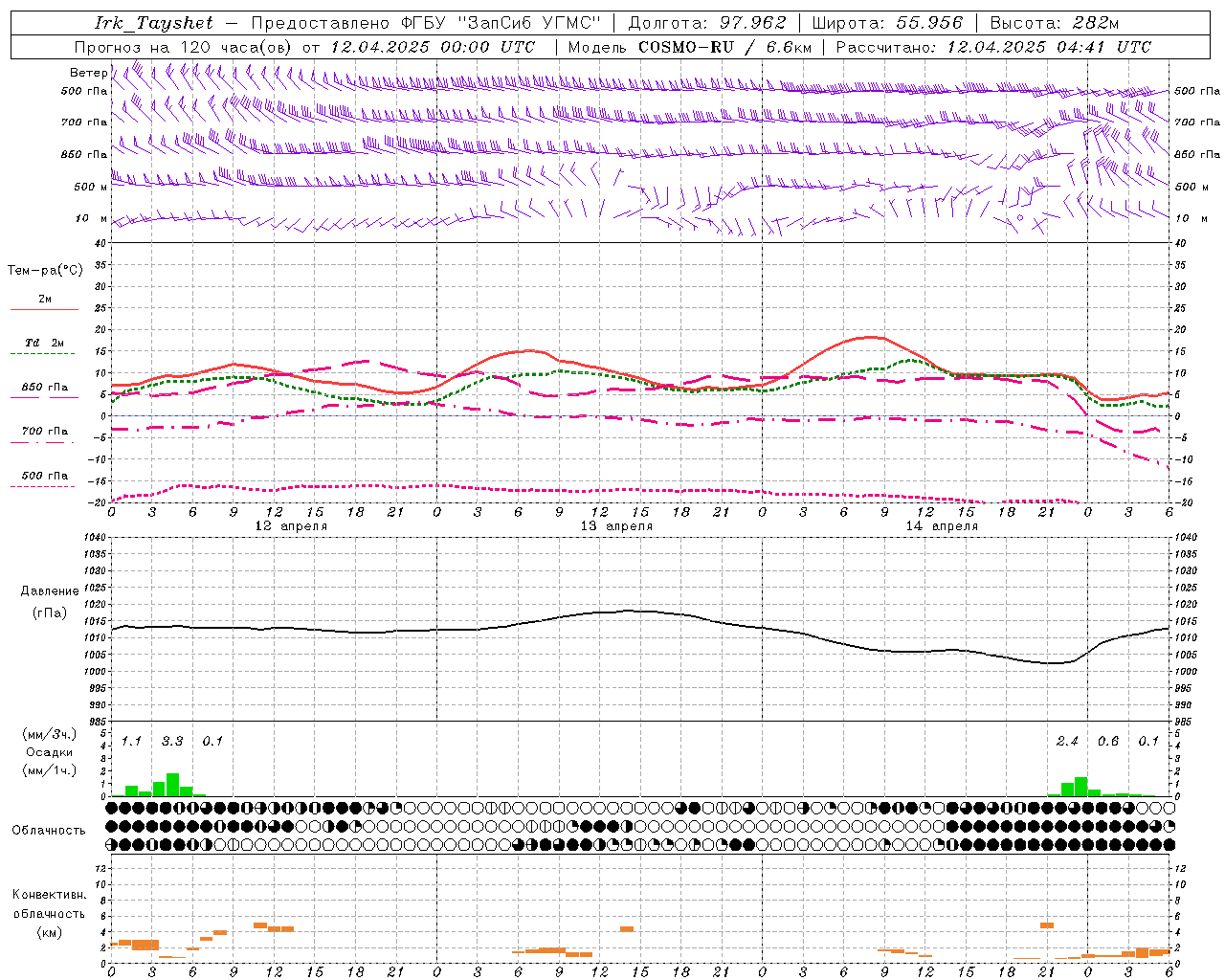This screenshot has height=980, width=1225.
Task: Click the Рассчитано: 12.04.2025 04:41 UTC text
Action: point(993,47)
